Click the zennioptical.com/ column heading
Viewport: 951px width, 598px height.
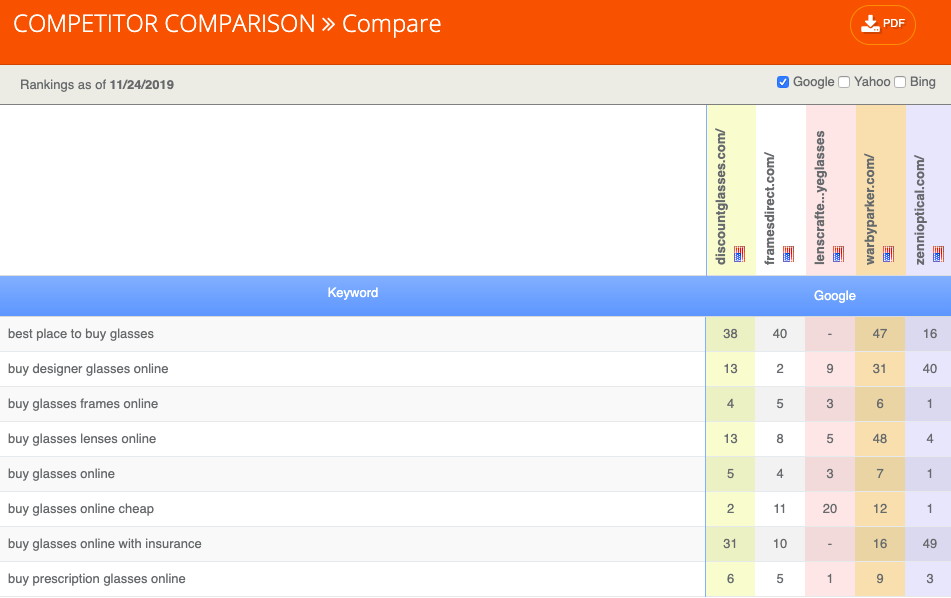(x=919, y=210)
